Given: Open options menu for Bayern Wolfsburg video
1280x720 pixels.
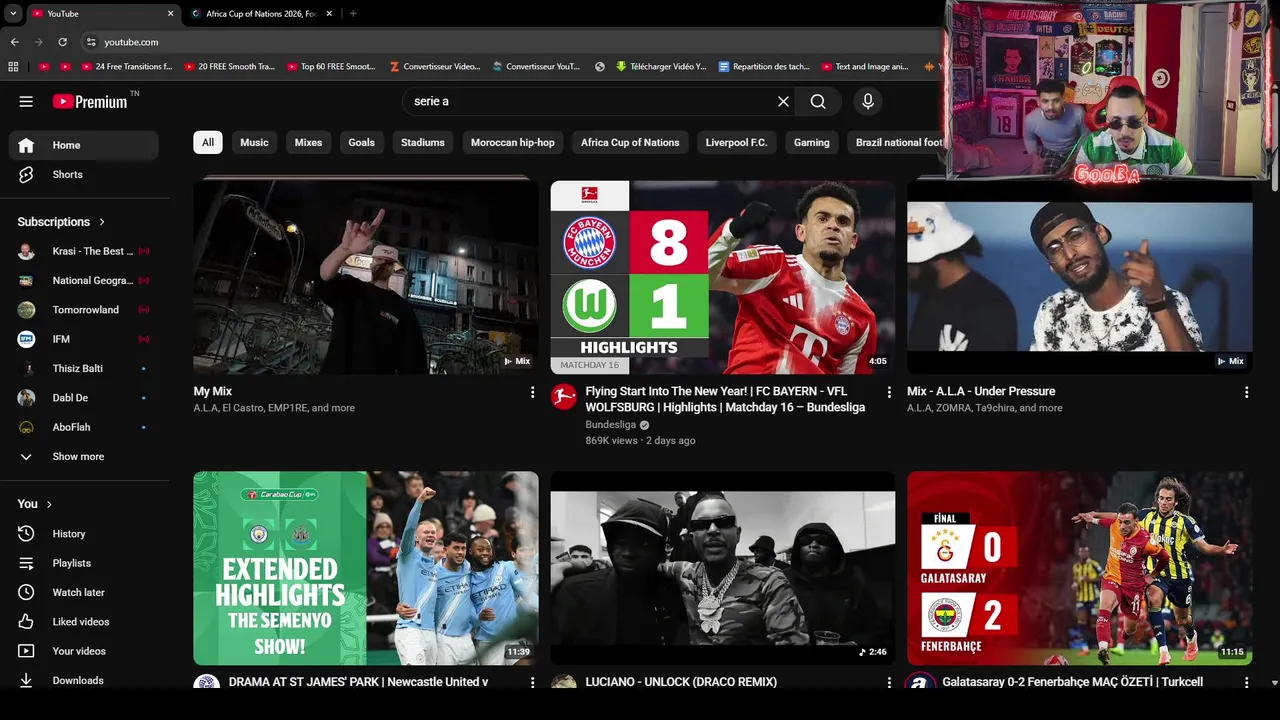Looking at the screenshot, I should 889,393.
